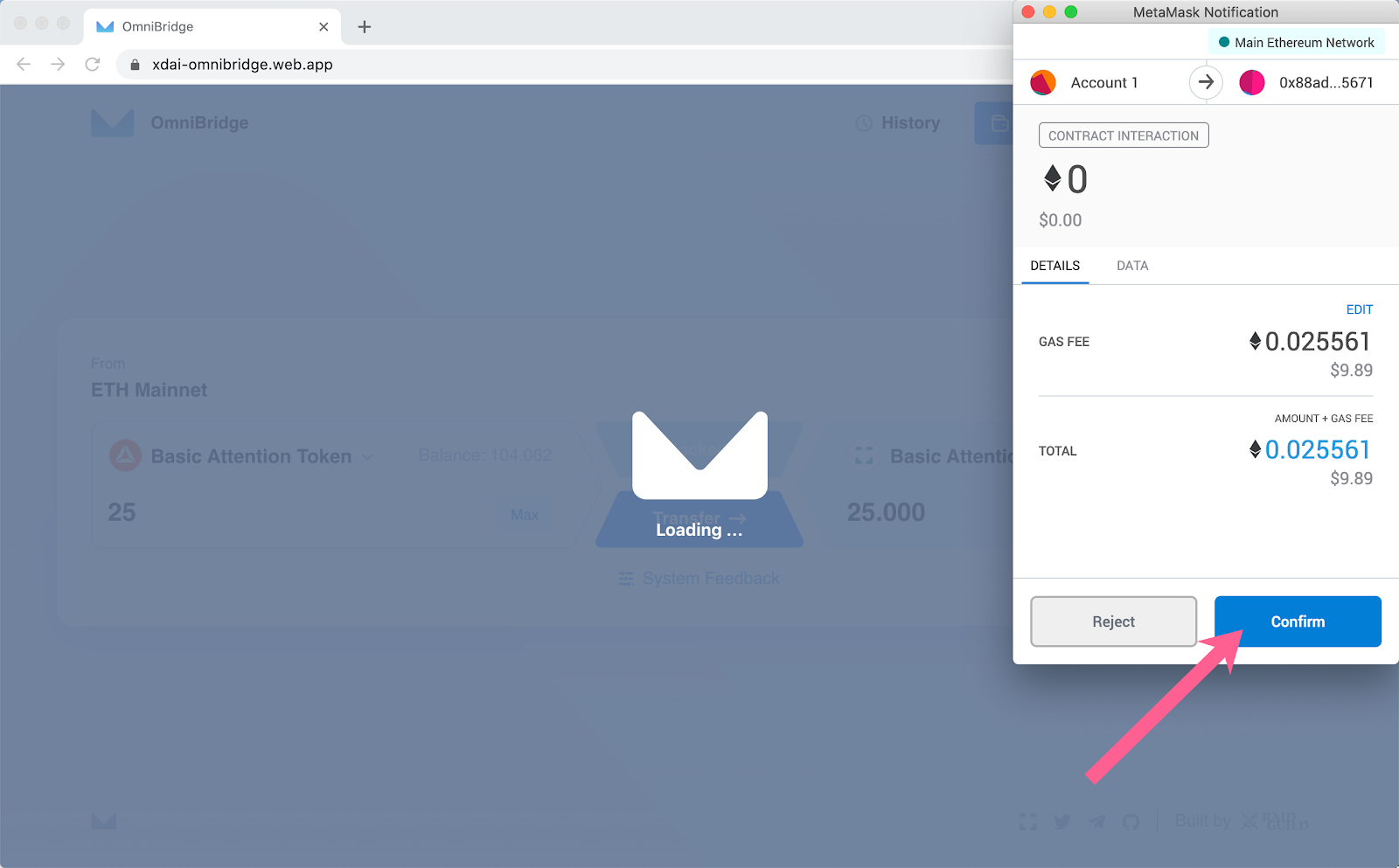Click the destination amount 25.000

click(886, 512)
